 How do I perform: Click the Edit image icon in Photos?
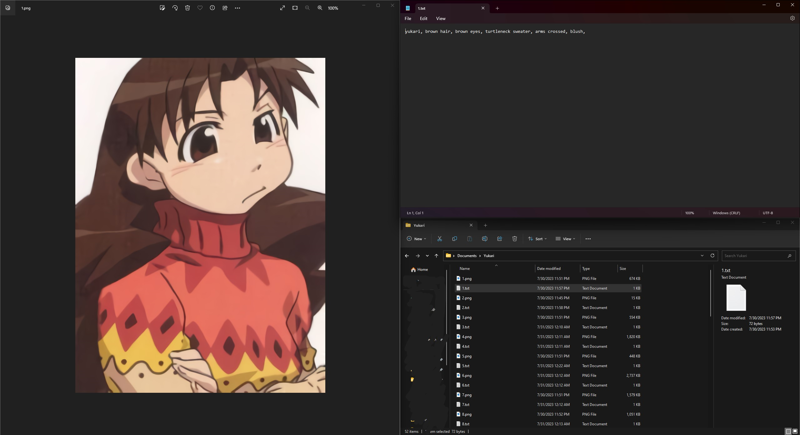click(x=162, y=8)
